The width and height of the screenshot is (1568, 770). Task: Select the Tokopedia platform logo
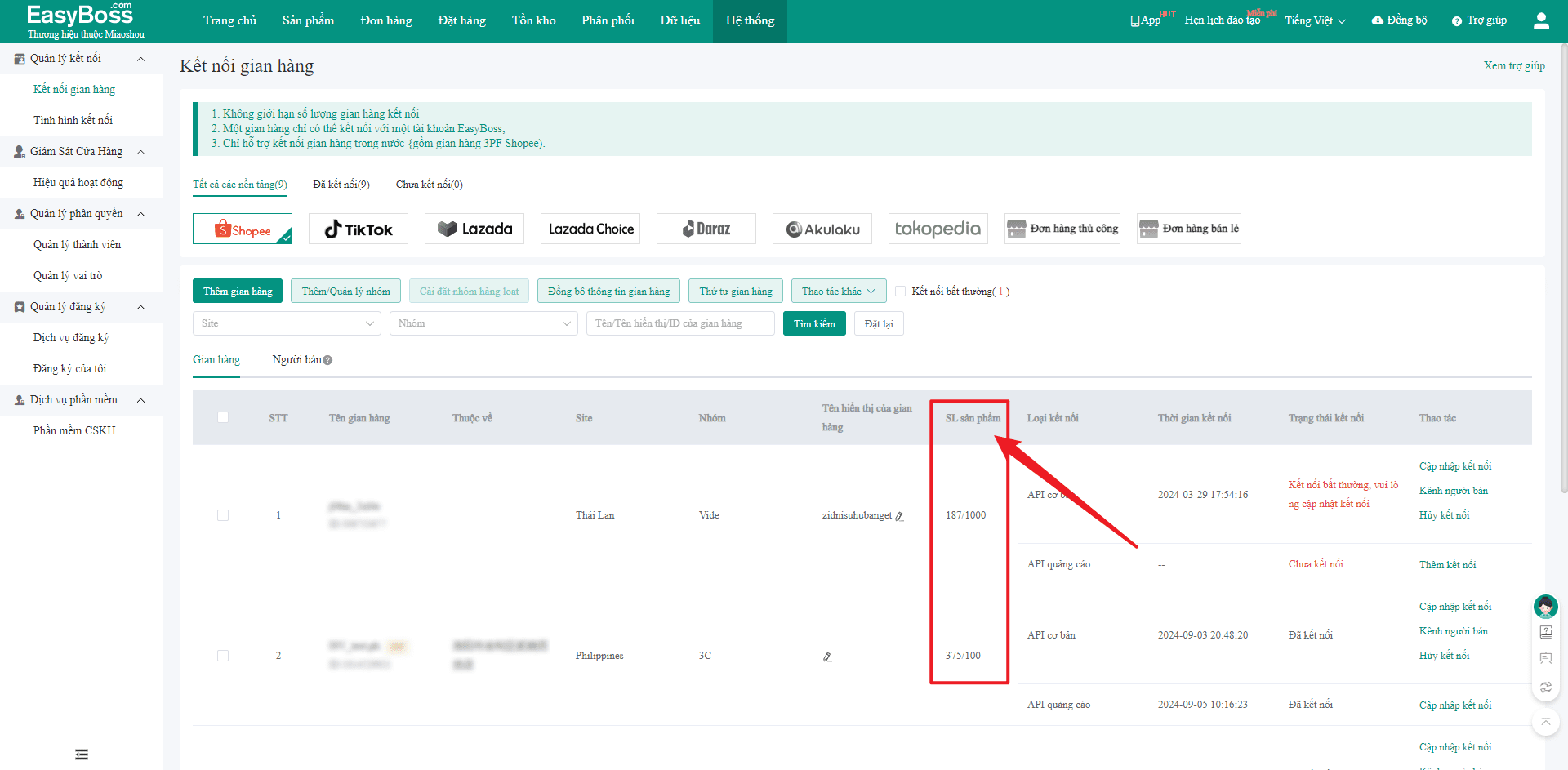coord(938,229)
